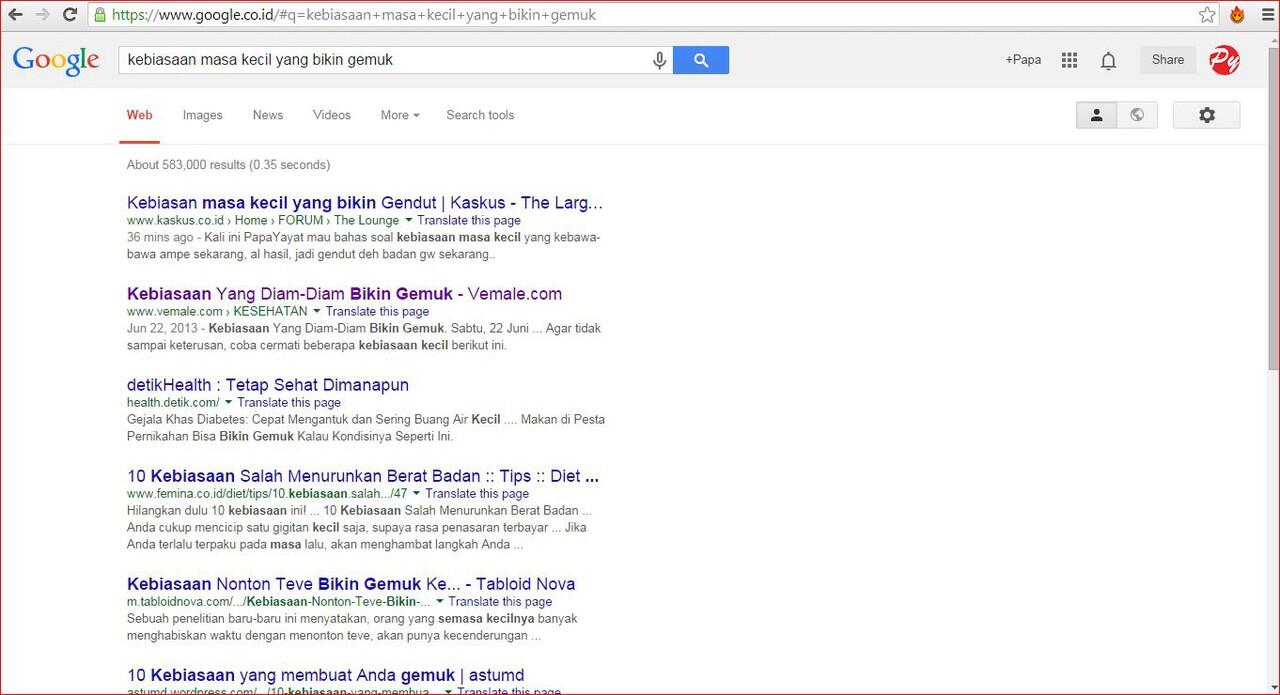
Task: Open the Google apps grid
Action: tap(1069, 60)
